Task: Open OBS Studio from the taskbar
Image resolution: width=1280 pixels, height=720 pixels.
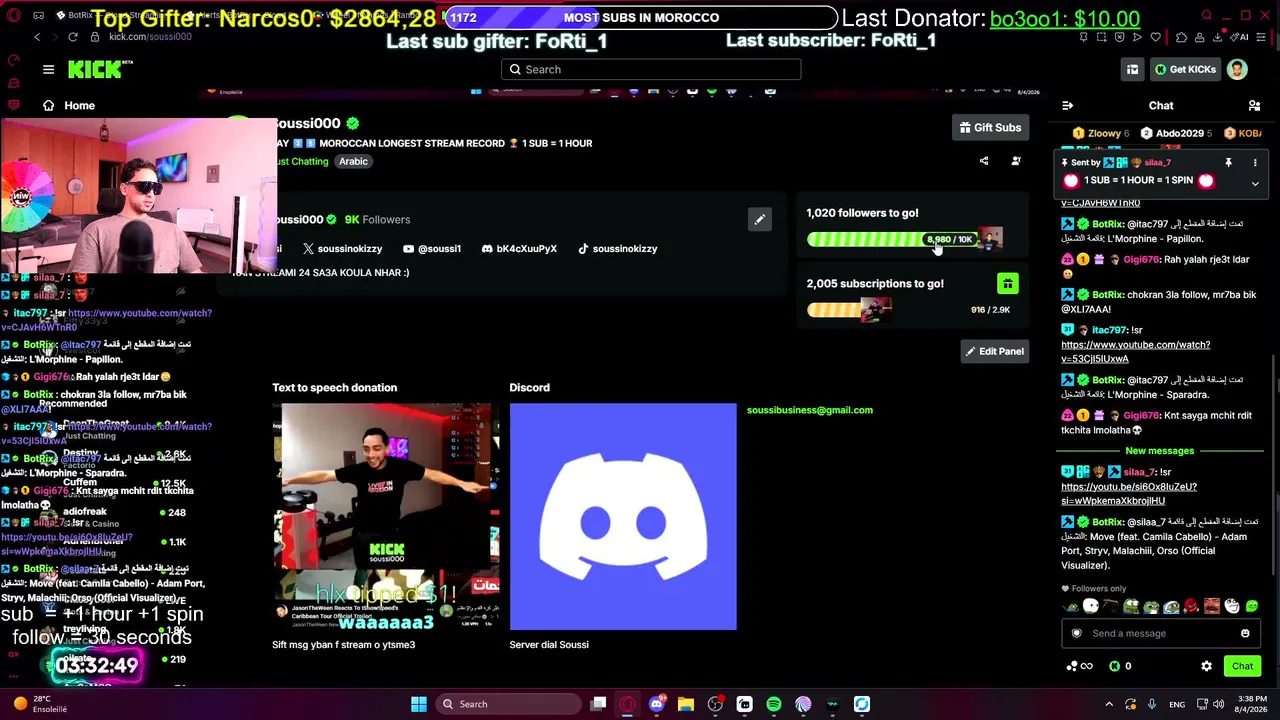Action: coord(715,704)
